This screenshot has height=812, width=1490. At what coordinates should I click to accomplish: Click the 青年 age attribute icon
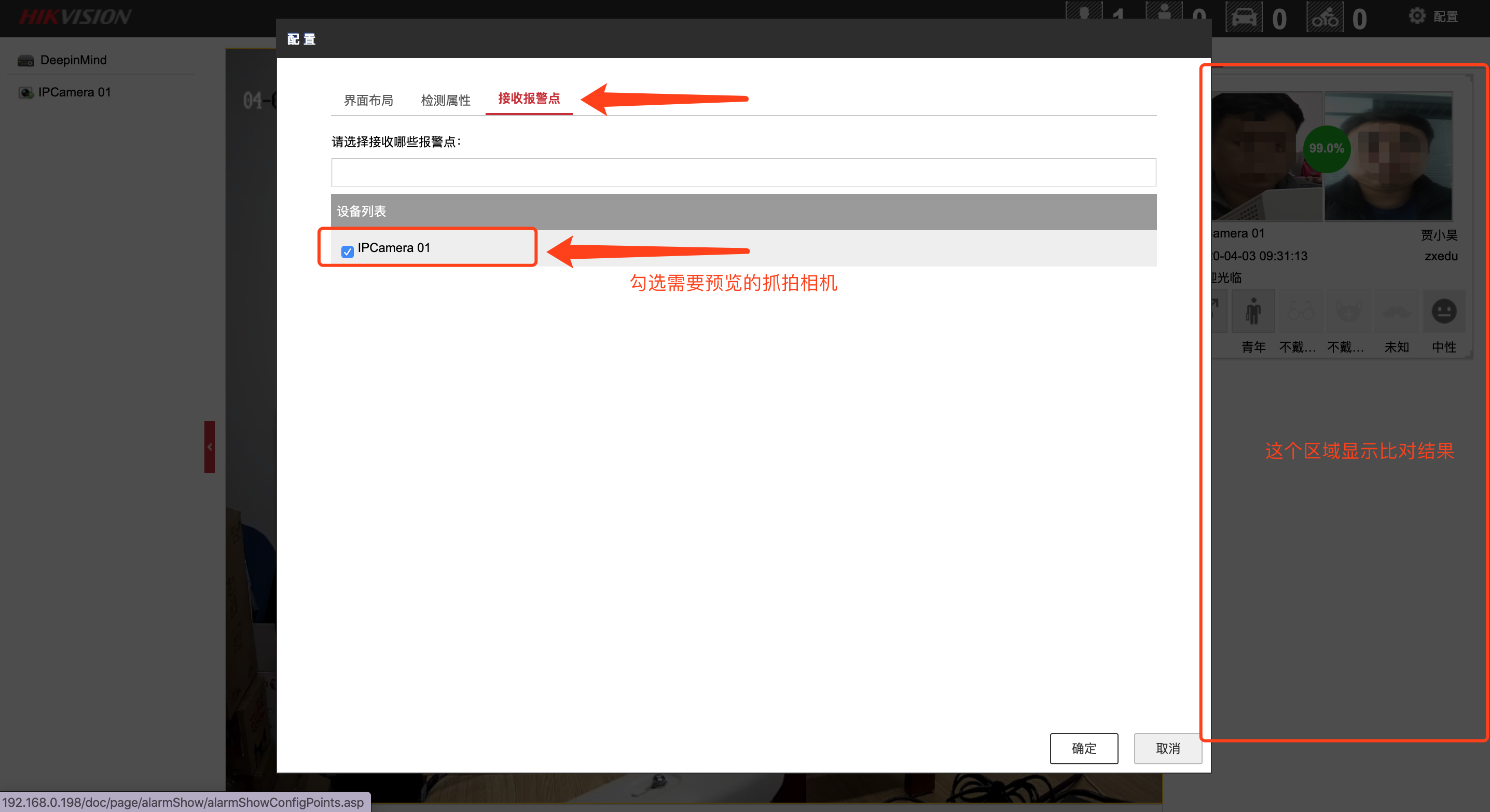coord(1253,312)
